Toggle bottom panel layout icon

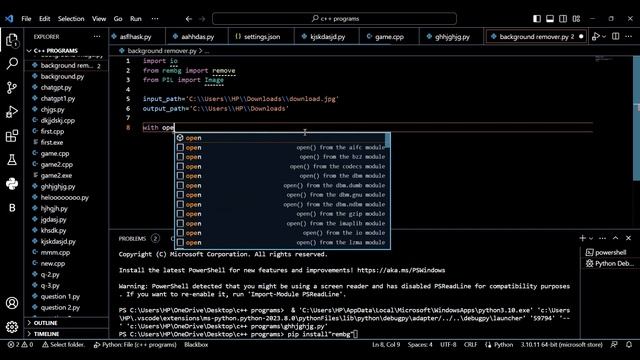click(x=550, y=19)
